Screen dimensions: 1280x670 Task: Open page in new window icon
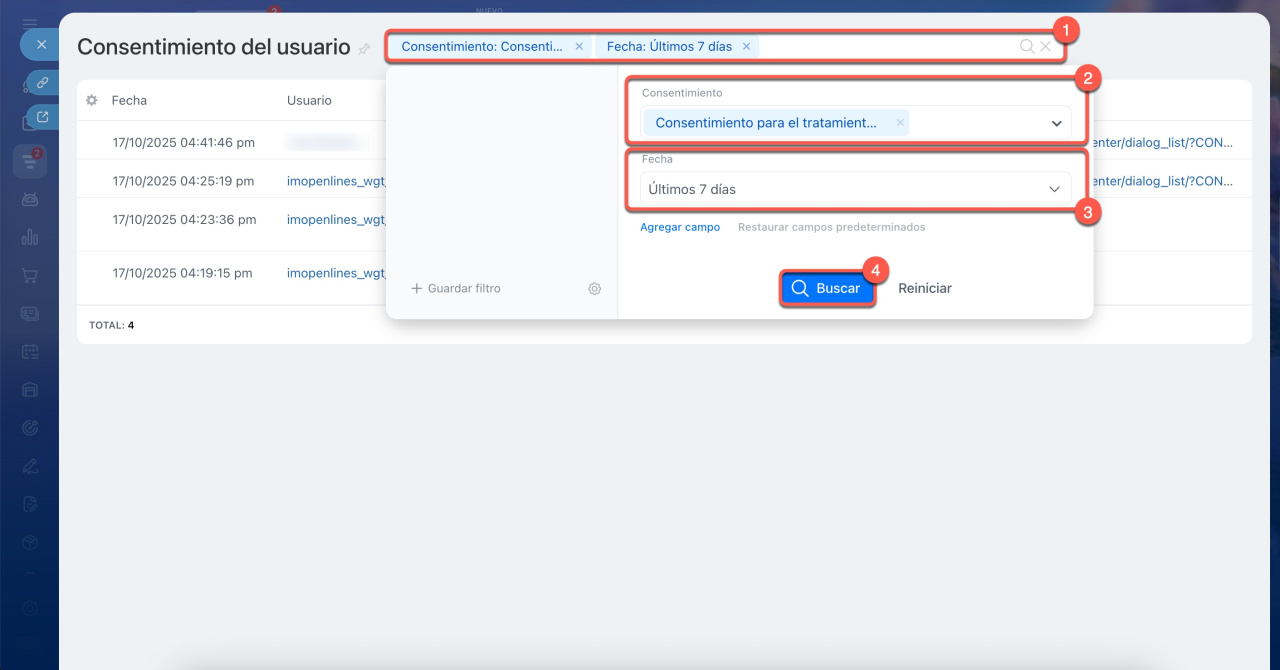pyautogui.click(x=42, y=117)
